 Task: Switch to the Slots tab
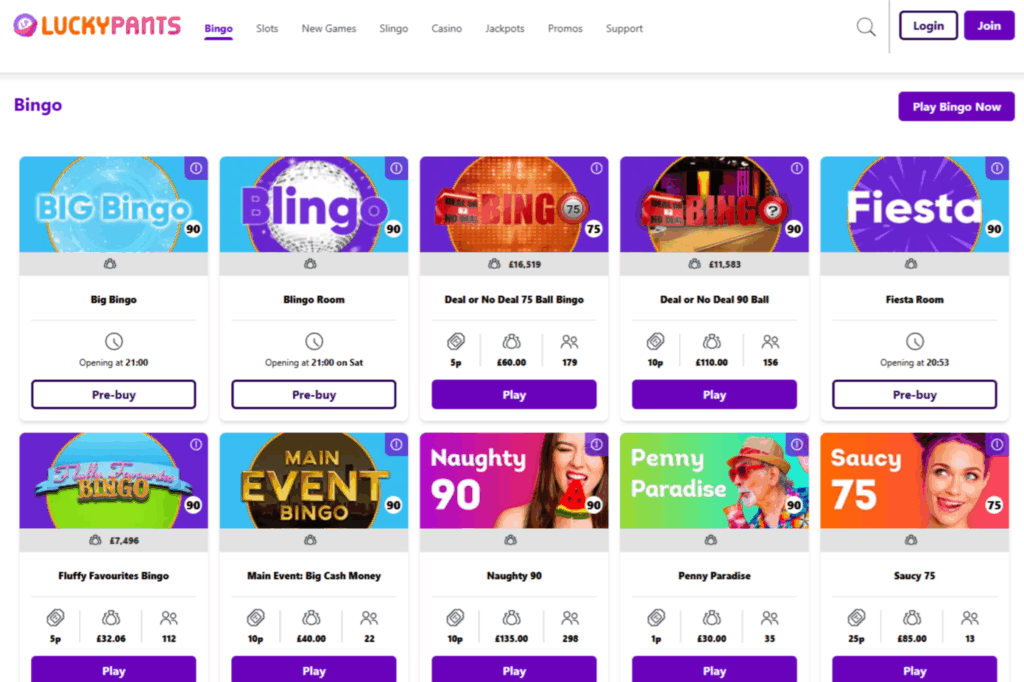267,28
